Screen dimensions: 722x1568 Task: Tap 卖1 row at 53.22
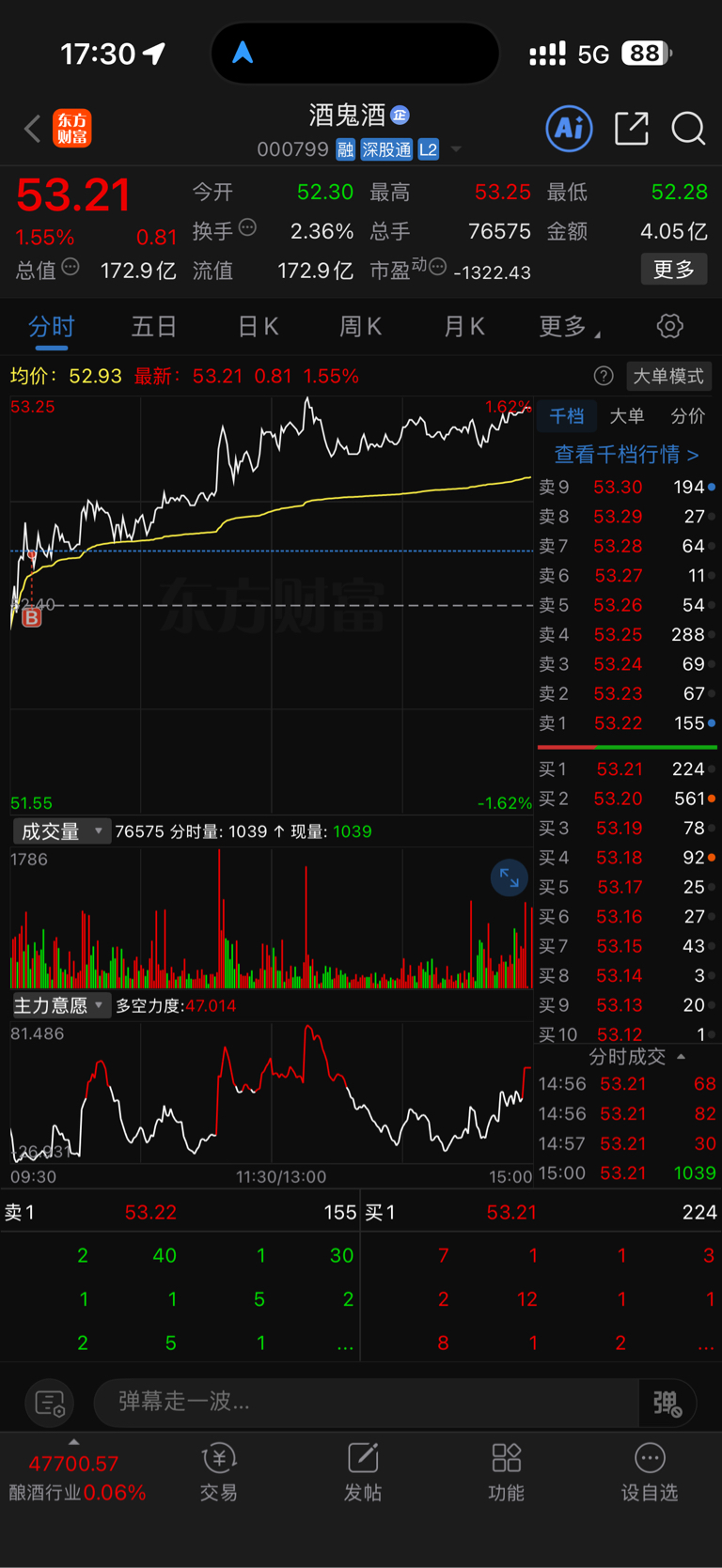627,723
